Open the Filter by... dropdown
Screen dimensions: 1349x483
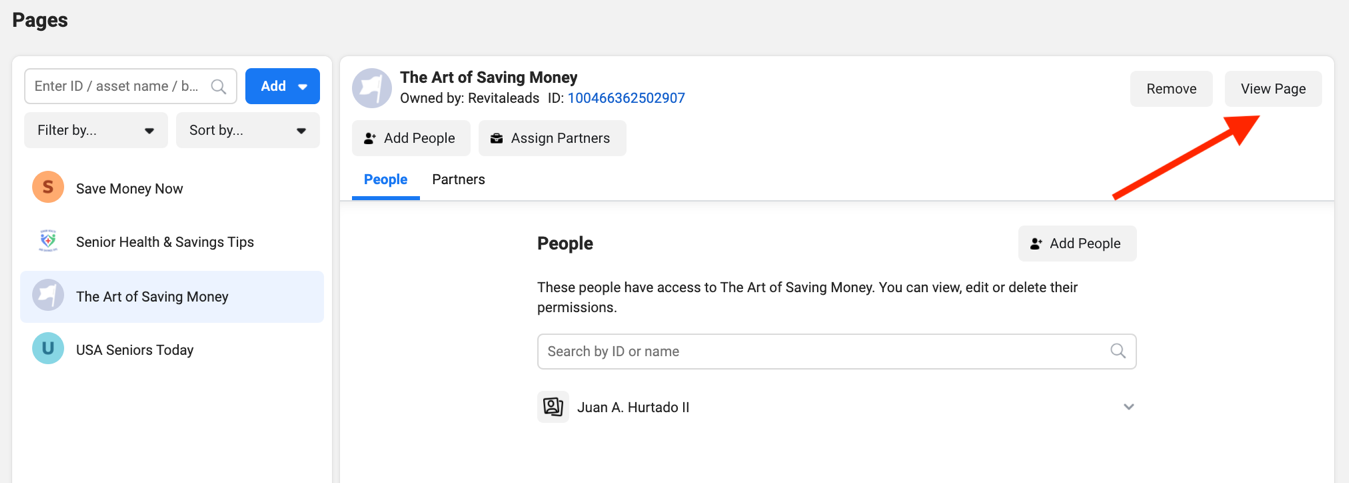tap(96, 130)
